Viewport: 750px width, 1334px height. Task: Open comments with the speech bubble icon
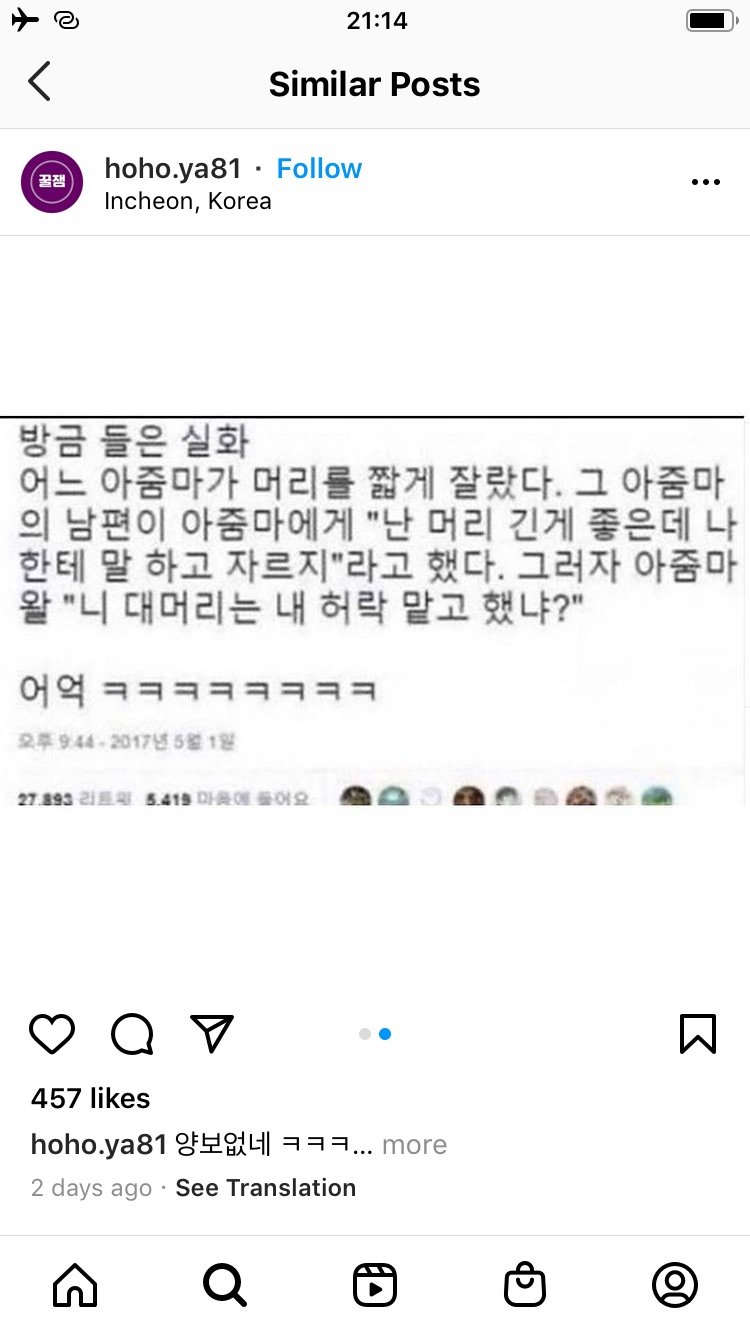pyautogui.click(x=132, y=1034)
